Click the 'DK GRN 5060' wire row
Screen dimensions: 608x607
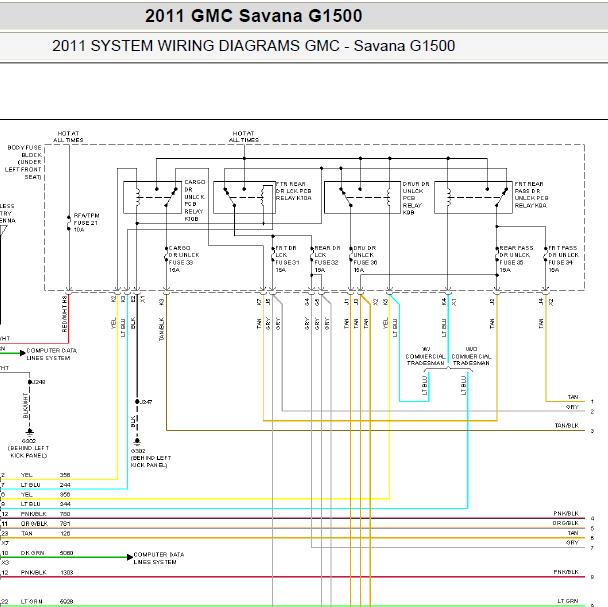pos(37,553)
